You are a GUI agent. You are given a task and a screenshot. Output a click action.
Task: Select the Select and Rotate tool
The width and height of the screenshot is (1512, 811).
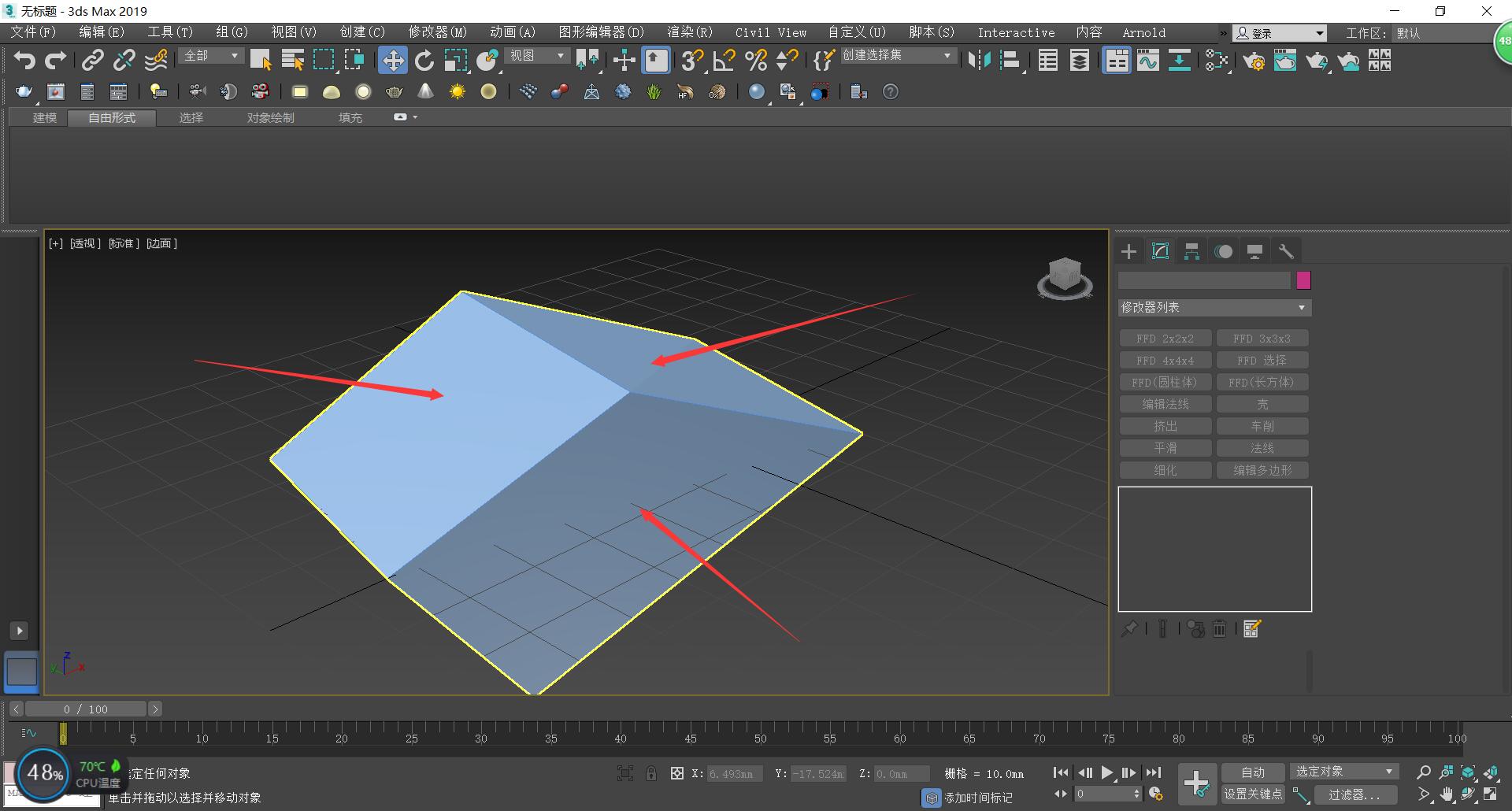pyautogui.click(x=424, y=61)
